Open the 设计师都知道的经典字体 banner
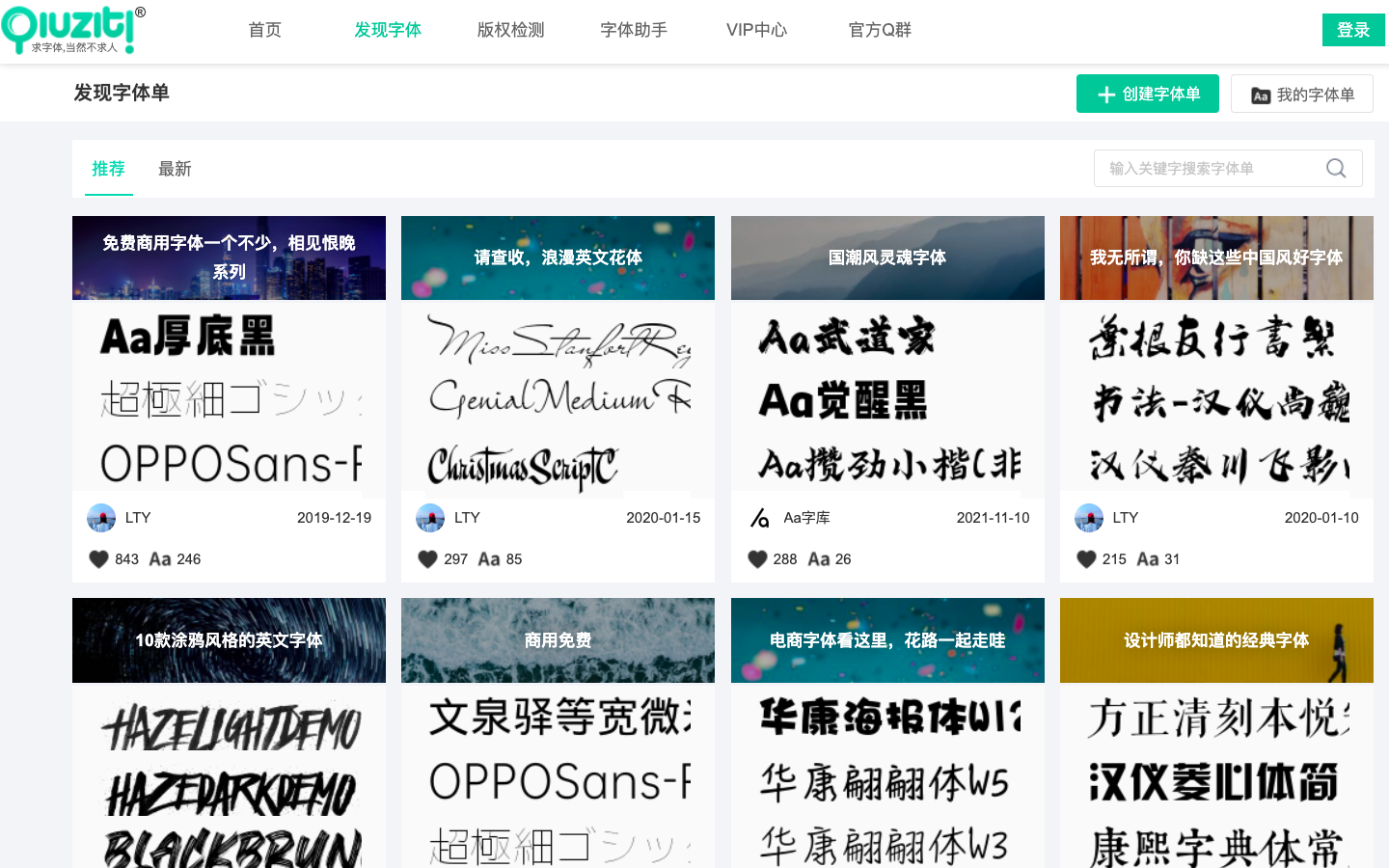The height and width of the screenshot is (868, 1389). [1216, 640]
